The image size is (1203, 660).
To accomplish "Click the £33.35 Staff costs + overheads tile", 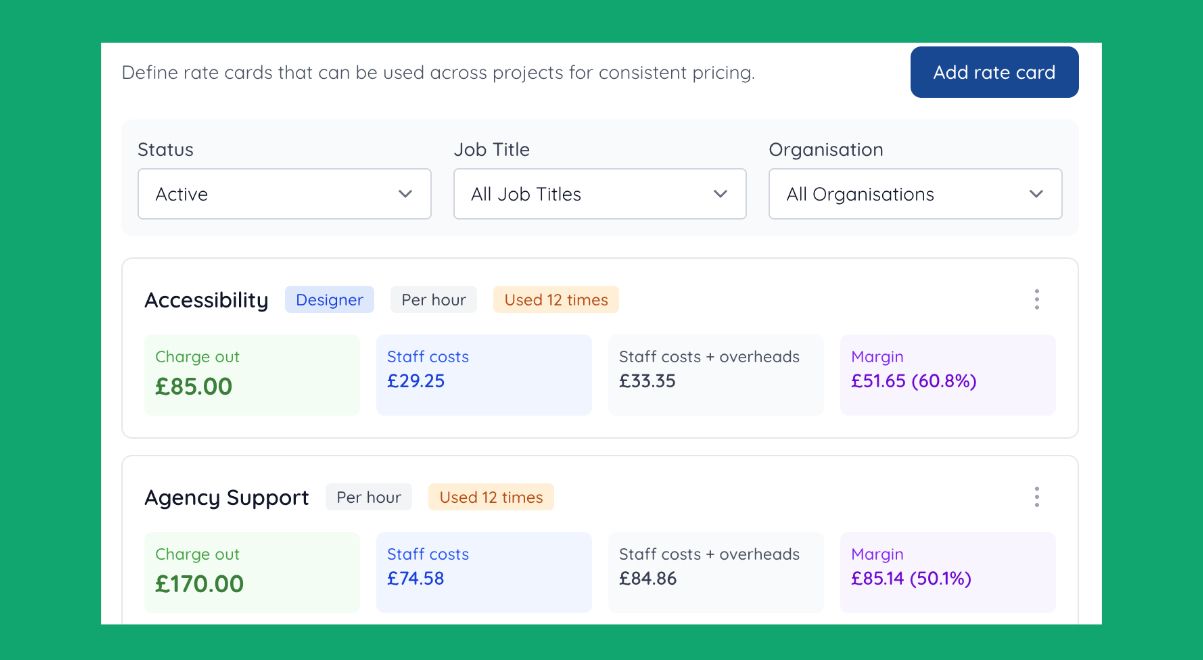I will (716, 374).
